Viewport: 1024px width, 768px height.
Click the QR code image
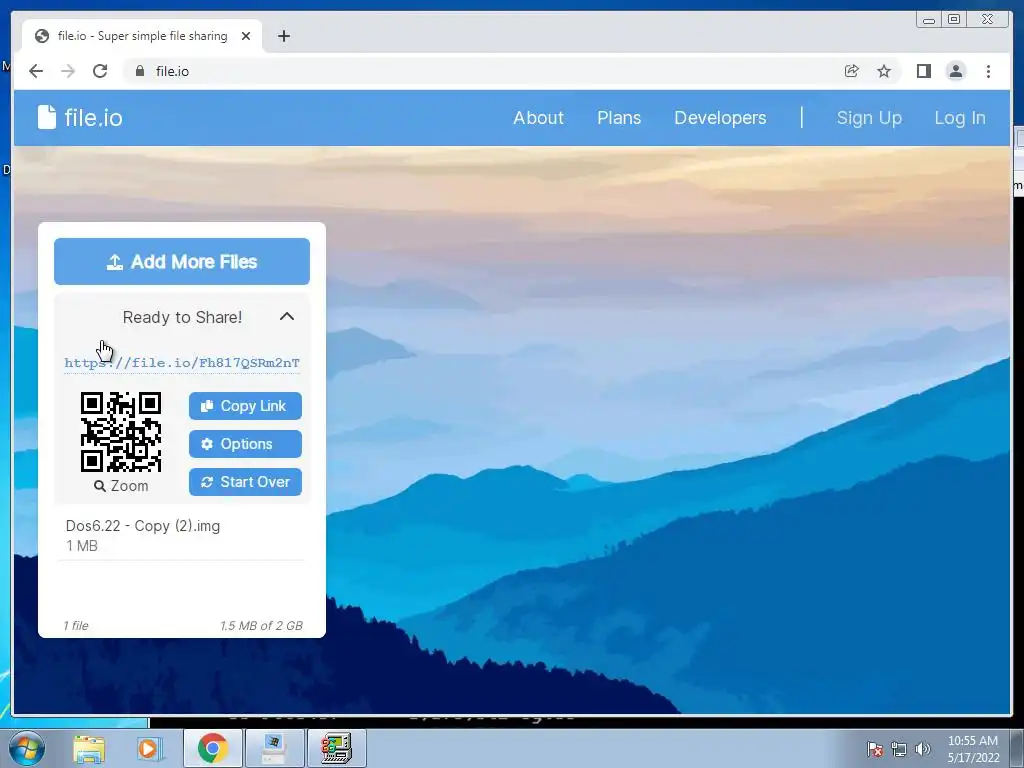[121, 432]
